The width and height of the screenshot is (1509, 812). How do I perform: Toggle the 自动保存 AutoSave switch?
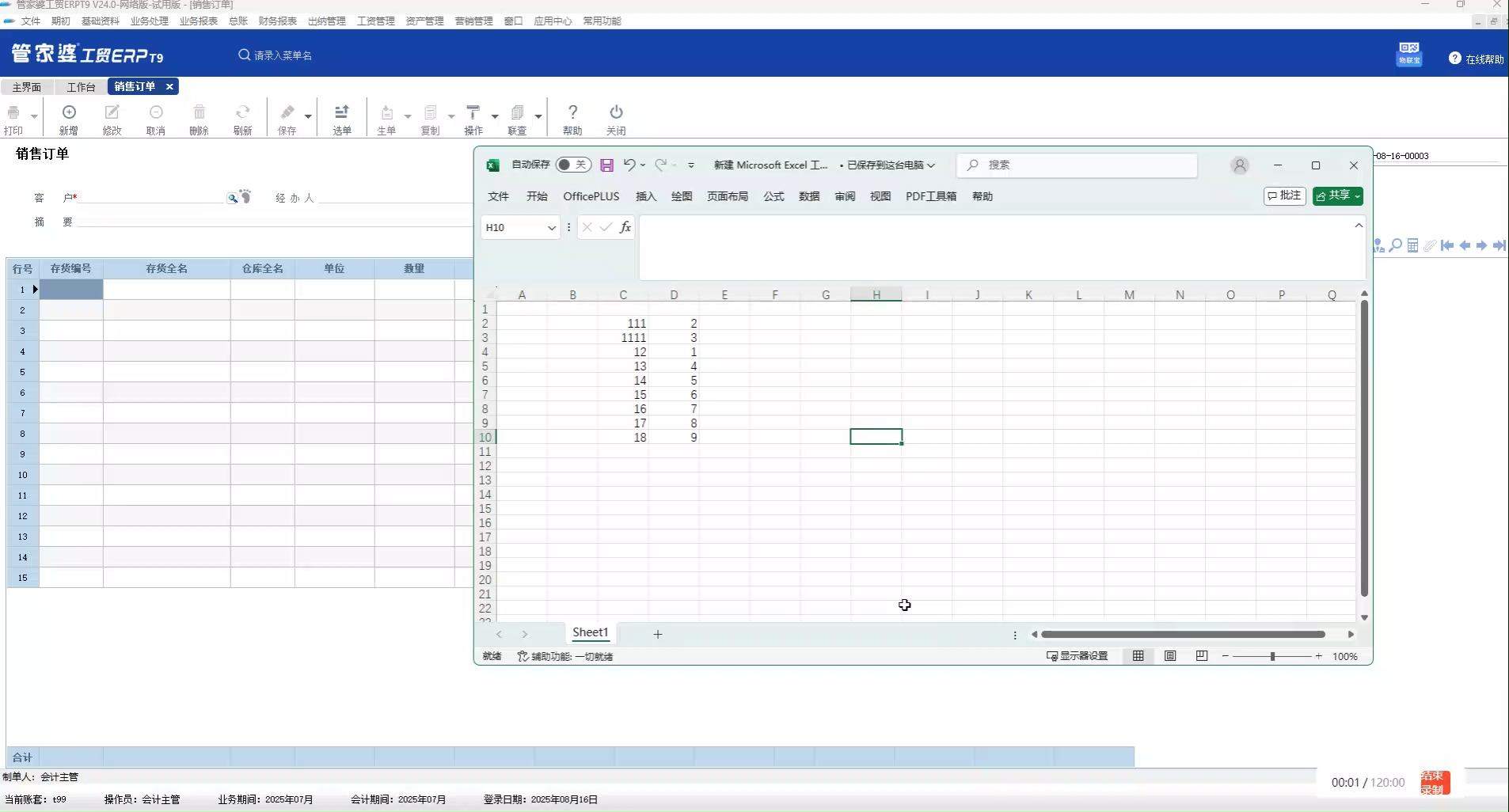click(x=572, y=165)
